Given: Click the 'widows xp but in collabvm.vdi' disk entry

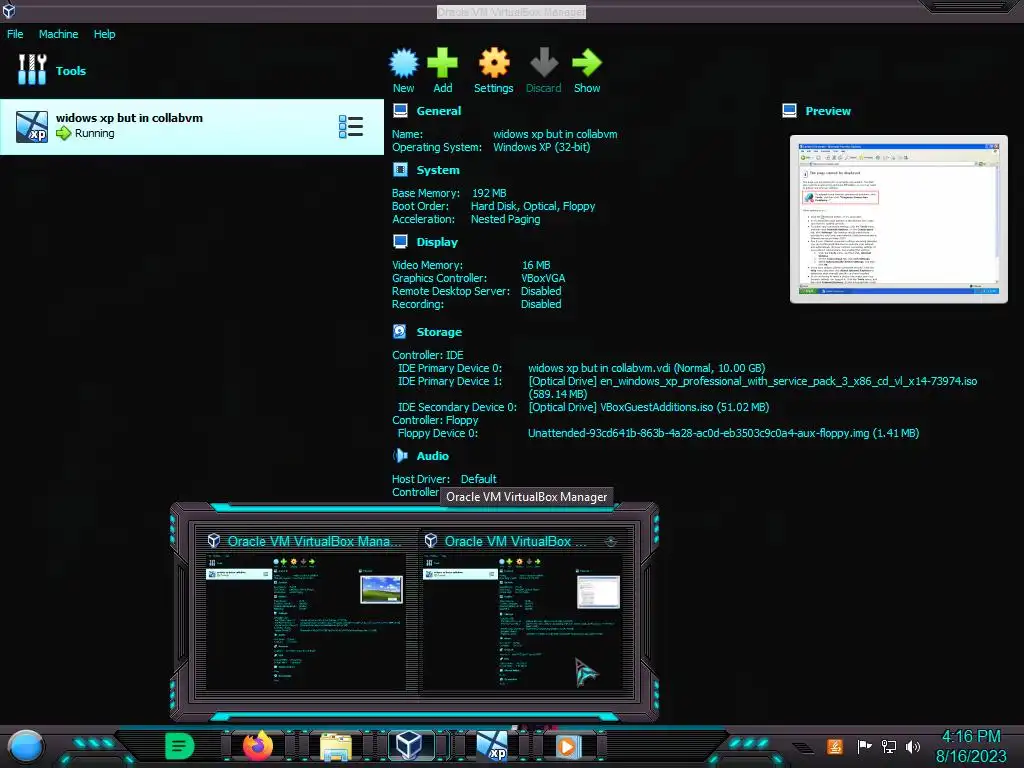Looking at the screenshot, I should [x=647, y=368].
